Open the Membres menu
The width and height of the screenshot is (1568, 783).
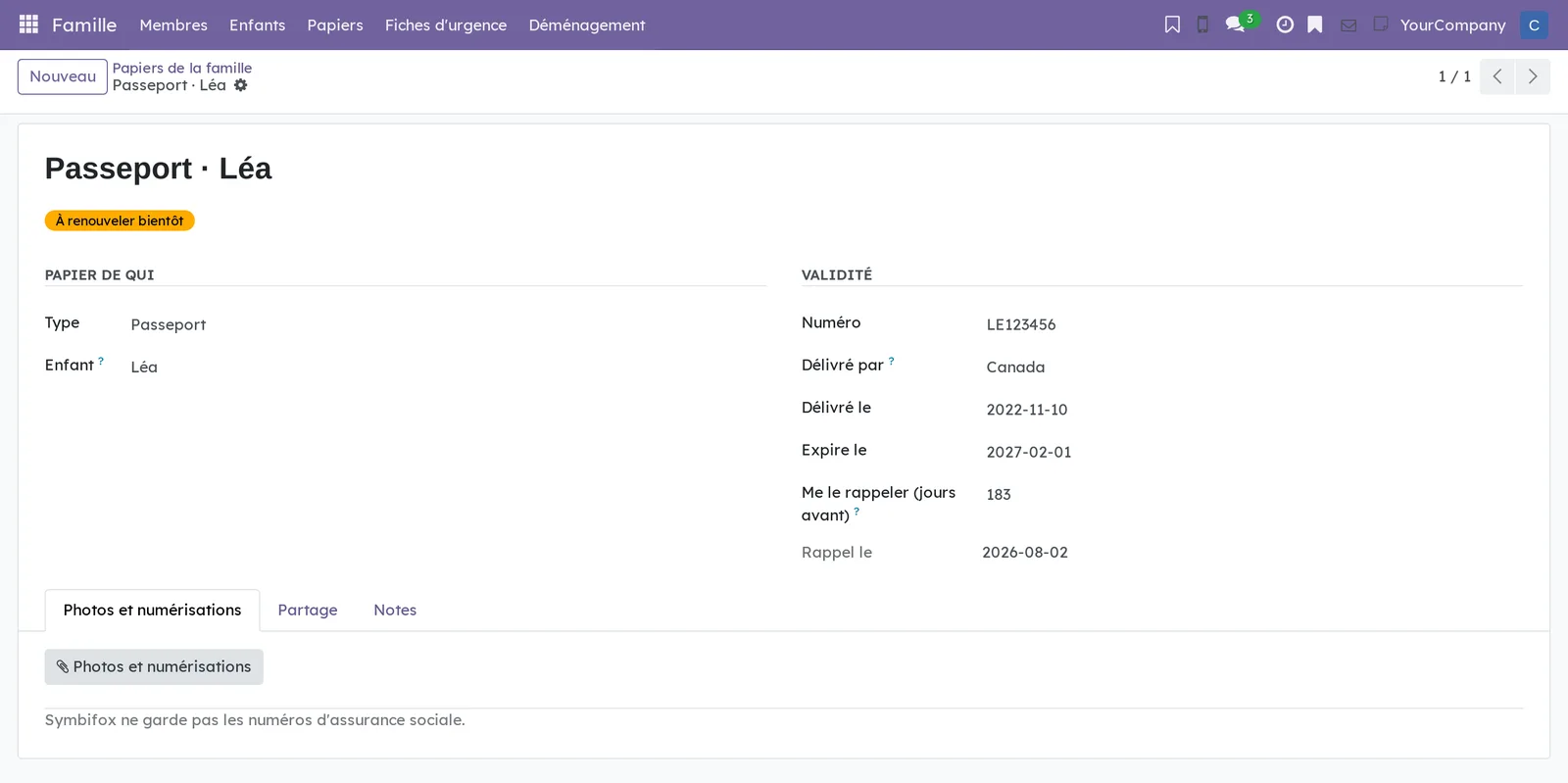[173, 24]
